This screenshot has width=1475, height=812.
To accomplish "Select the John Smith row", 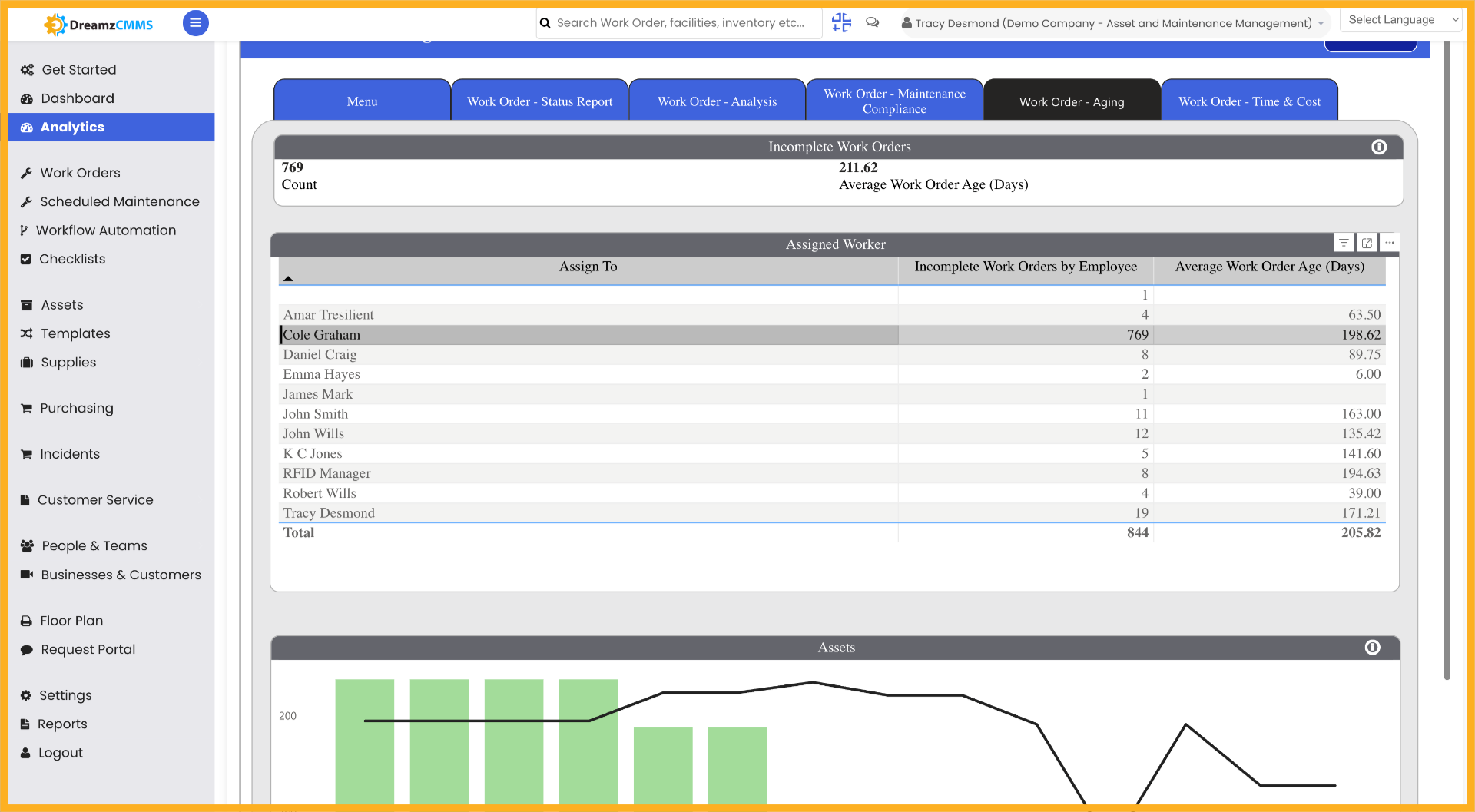I will (x=832, y=414).
